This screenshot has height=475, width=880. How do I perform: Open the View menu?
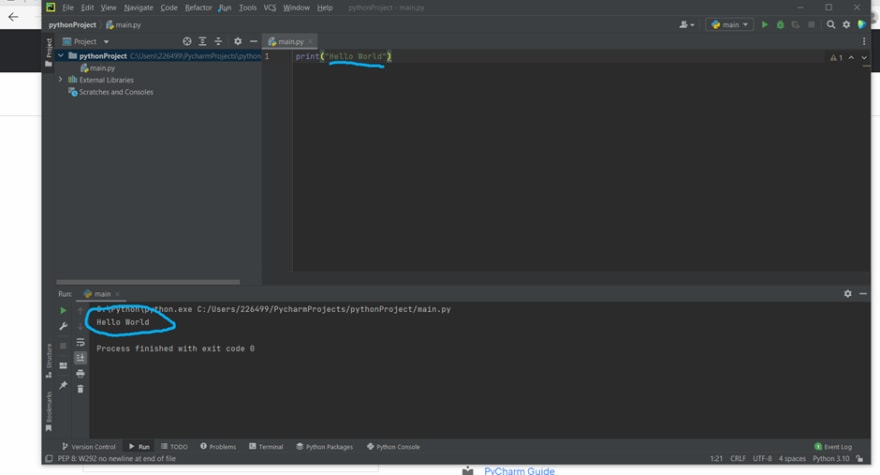coord(108,7)
